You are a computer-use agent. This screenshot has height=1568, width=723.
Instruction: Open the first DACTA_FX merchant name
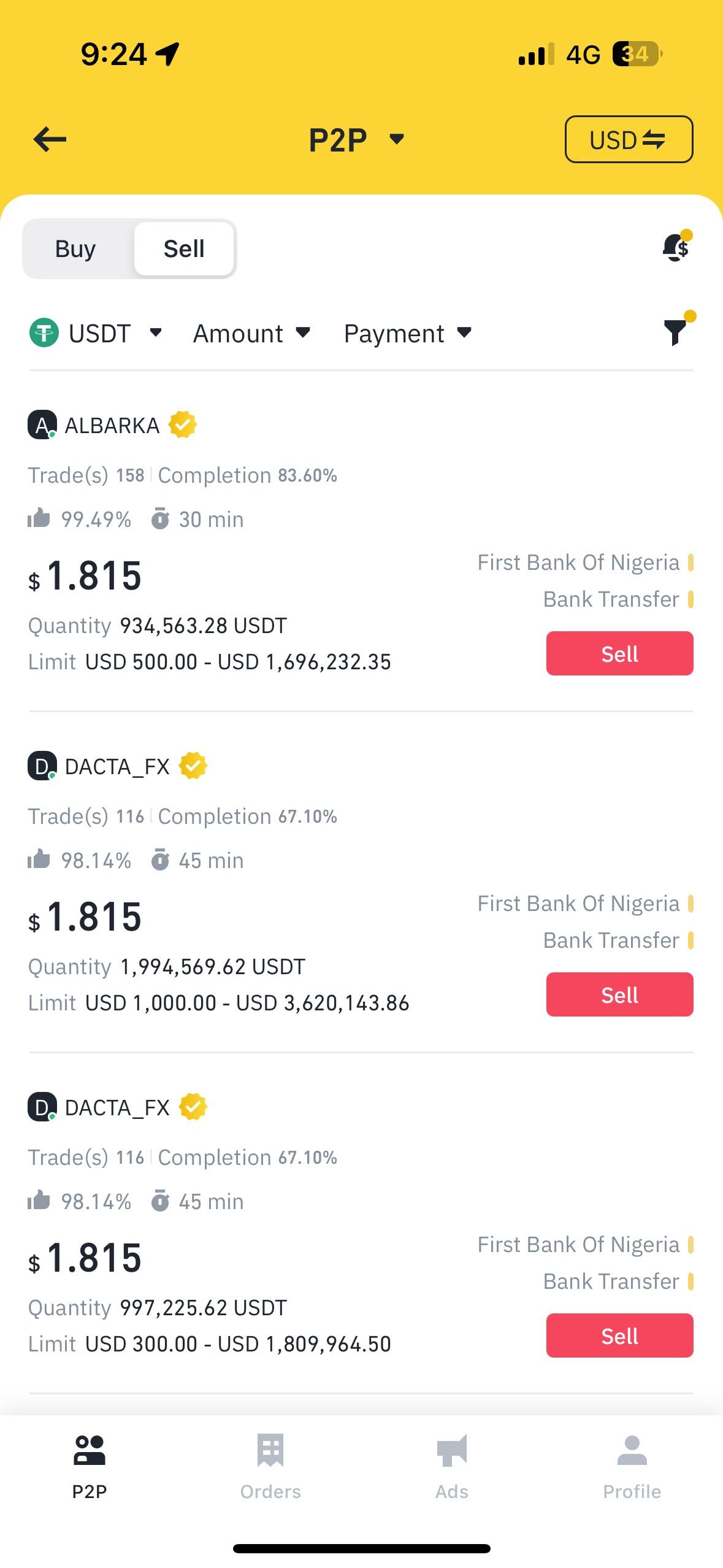pyautogui.click(x=117, y=766)
